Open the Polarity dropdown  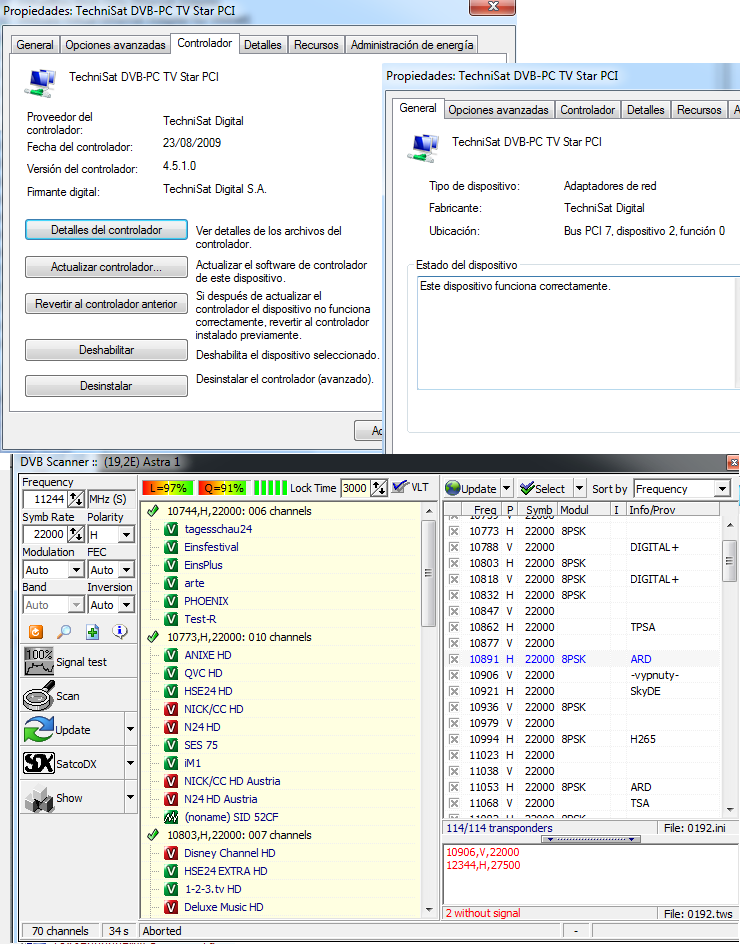point(126,534)
